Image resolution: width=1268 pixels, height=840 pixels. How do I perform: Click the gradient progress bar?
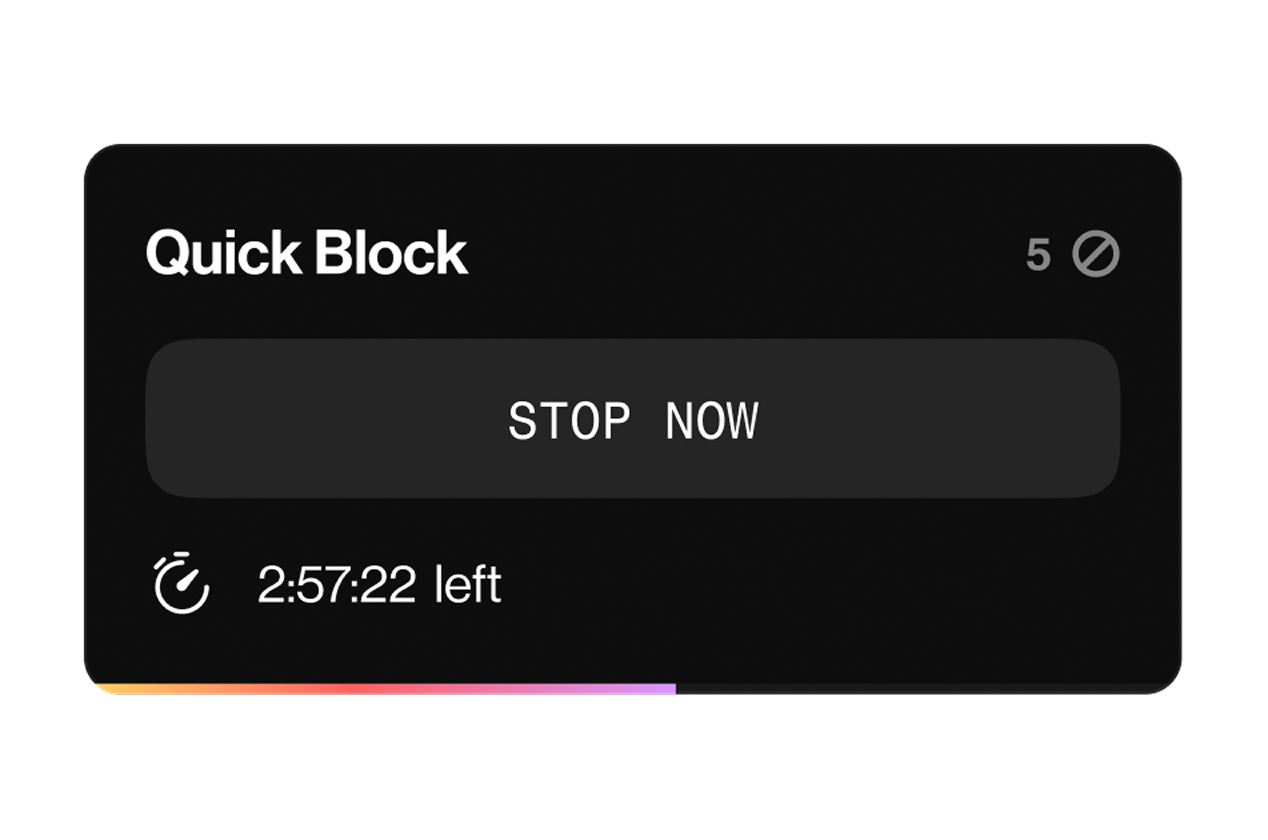390,688
